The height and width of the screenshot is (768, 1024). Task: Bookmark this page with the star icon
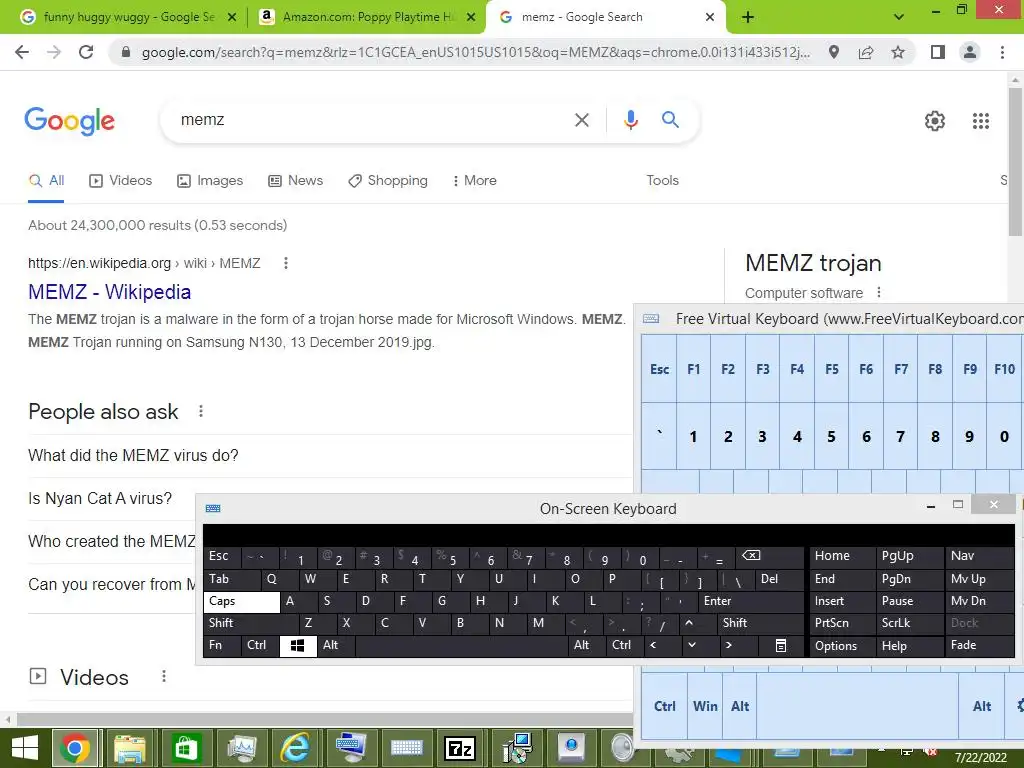pos(898,52)
